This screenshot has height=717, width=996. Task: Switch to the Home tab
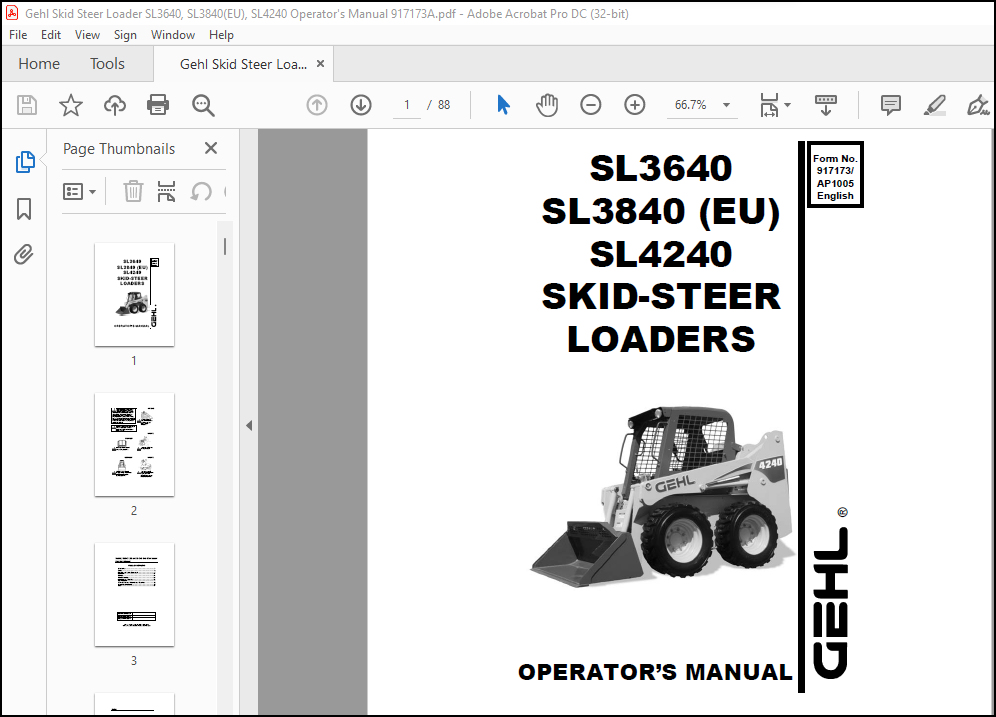39,64
